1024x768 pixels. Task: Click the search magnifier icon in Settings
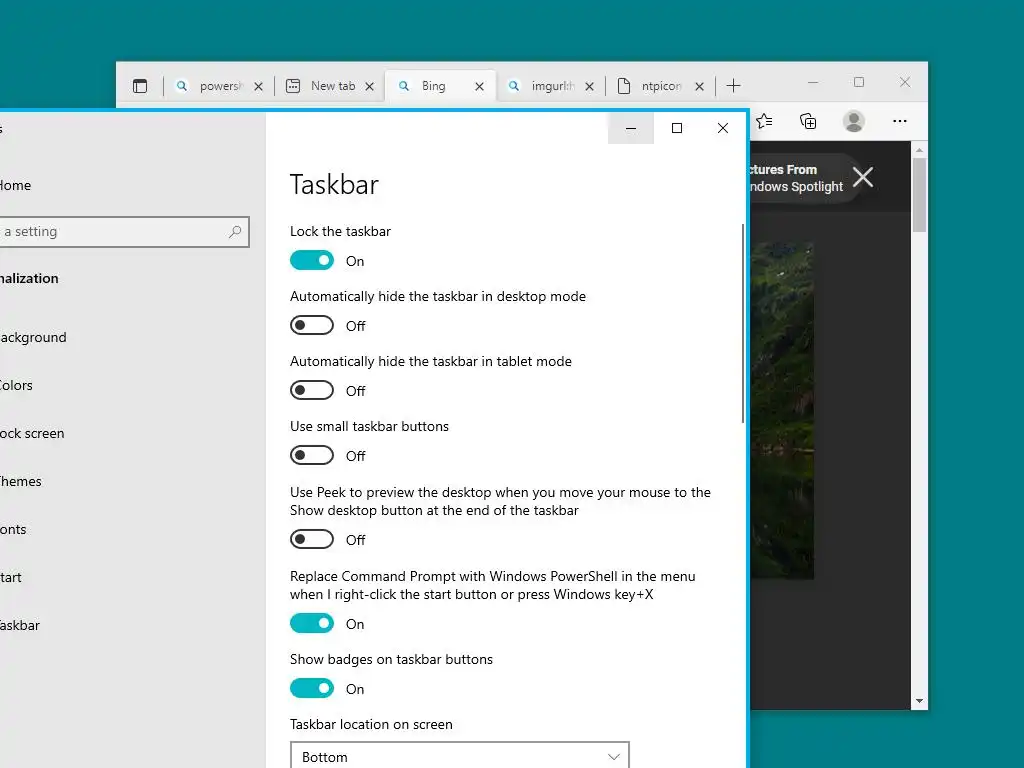[235, 231]
